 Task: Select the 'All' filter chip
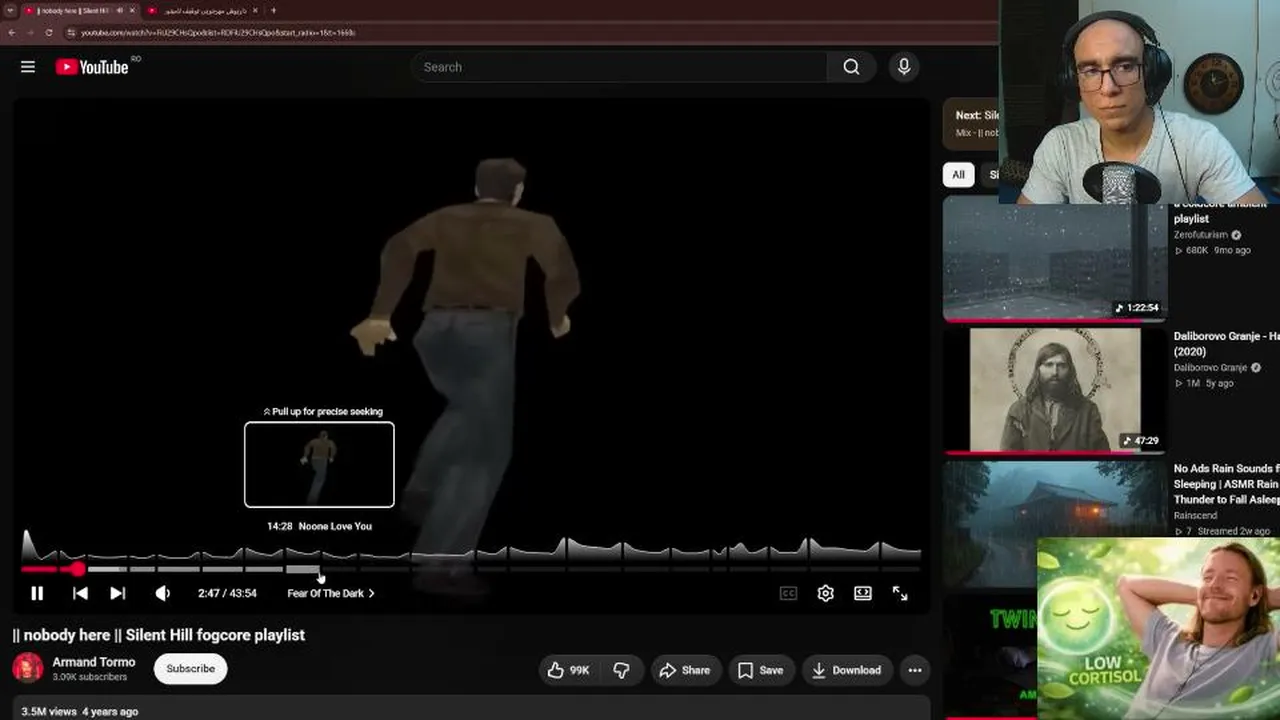tap(958, 175)
